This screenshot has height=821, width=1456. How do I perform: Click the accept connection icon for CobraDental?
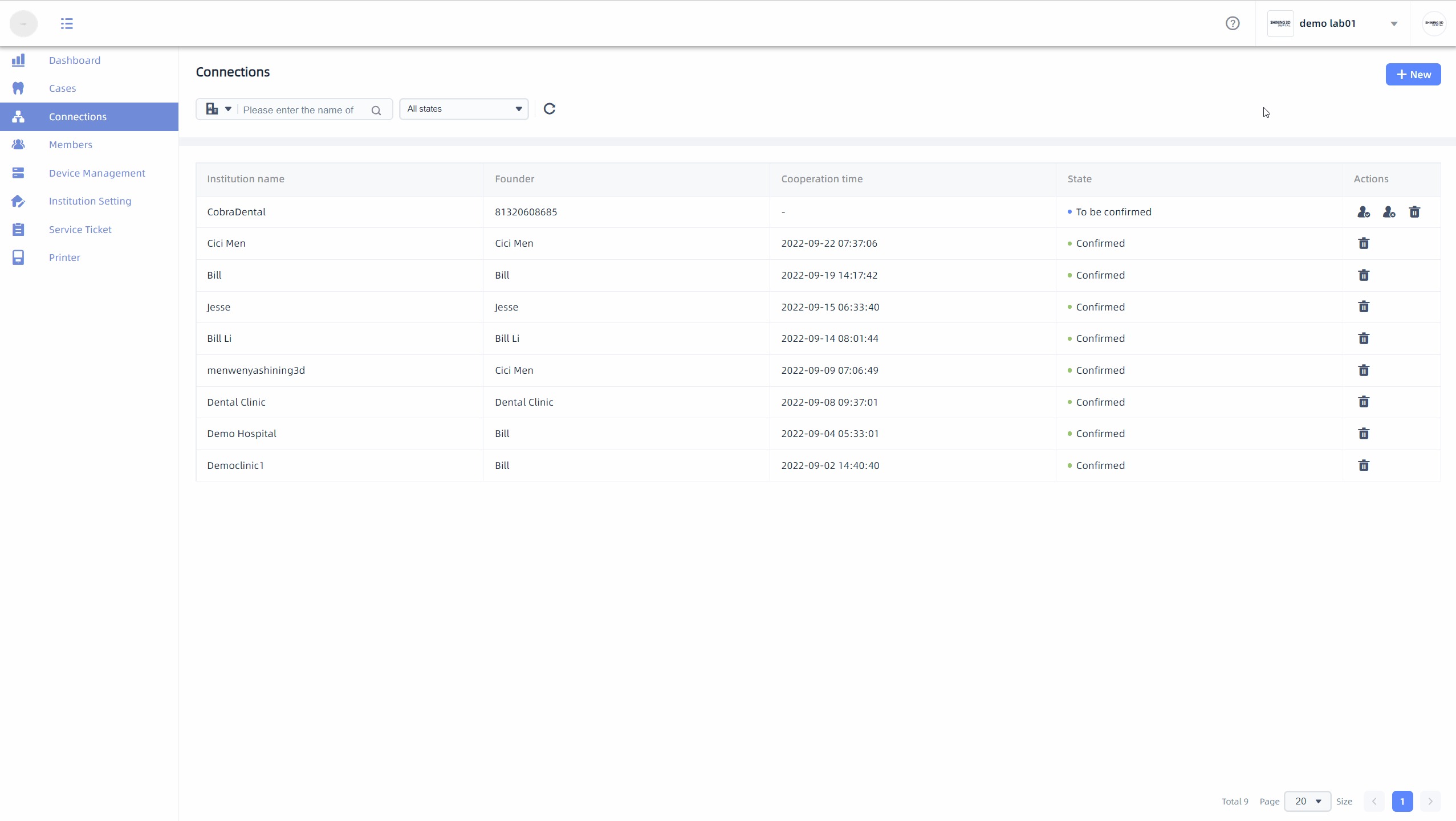coord(1363,212)
